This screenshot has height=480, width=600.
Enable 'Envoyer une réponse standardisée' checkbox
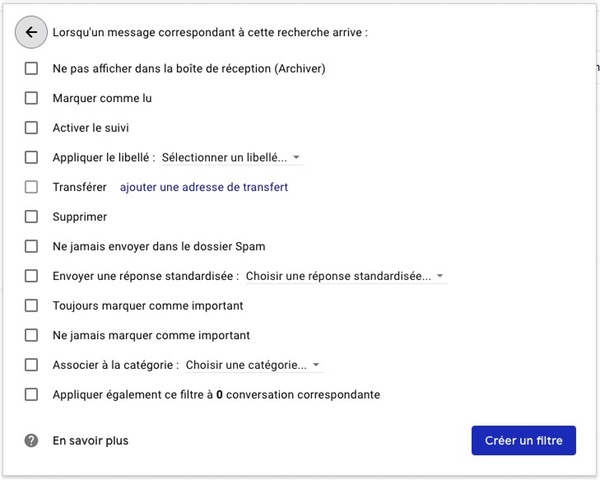(x=32, y=276)
